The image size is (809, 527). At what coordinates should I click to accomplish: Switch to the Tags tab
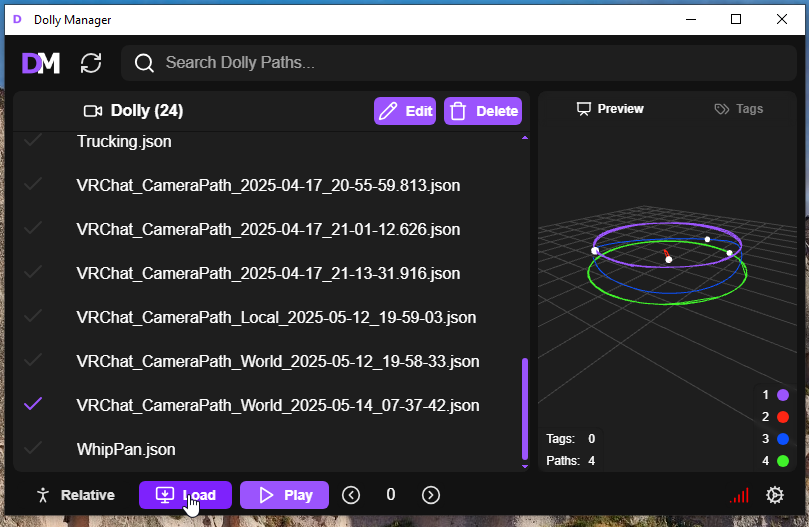(738, 109)
